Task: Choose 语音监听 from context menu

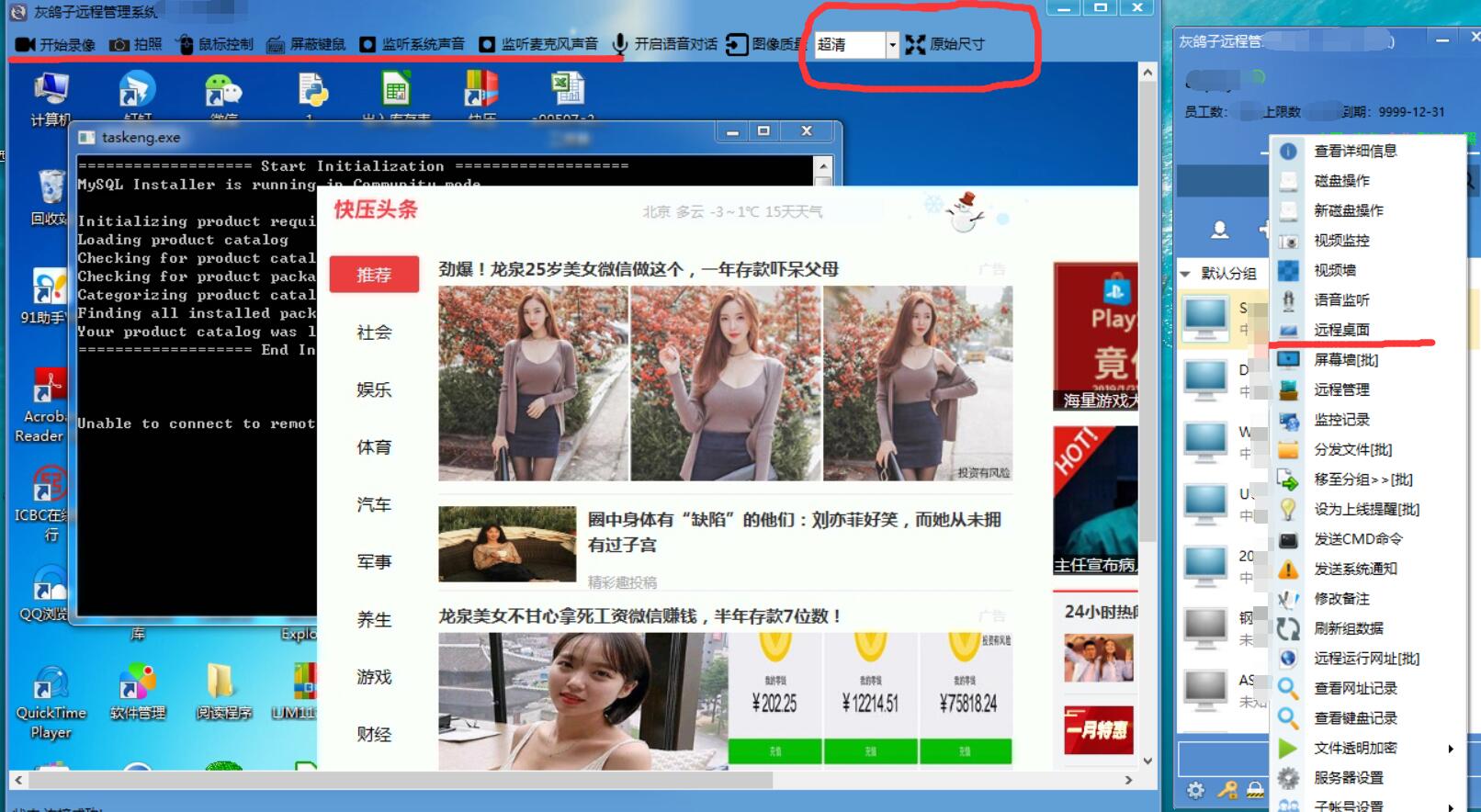Action: (1341, 300)
